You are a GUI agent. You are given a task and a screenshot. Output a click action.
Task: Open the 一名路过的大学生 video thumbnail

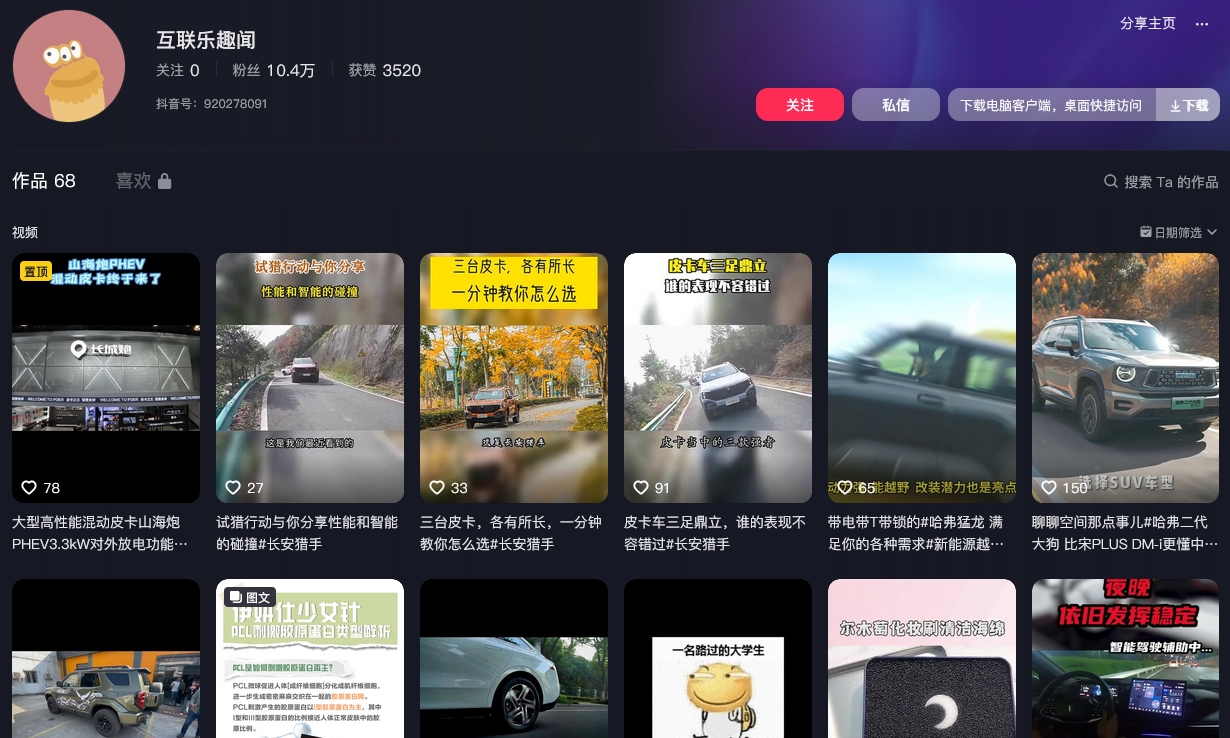(x=718, y=659)
